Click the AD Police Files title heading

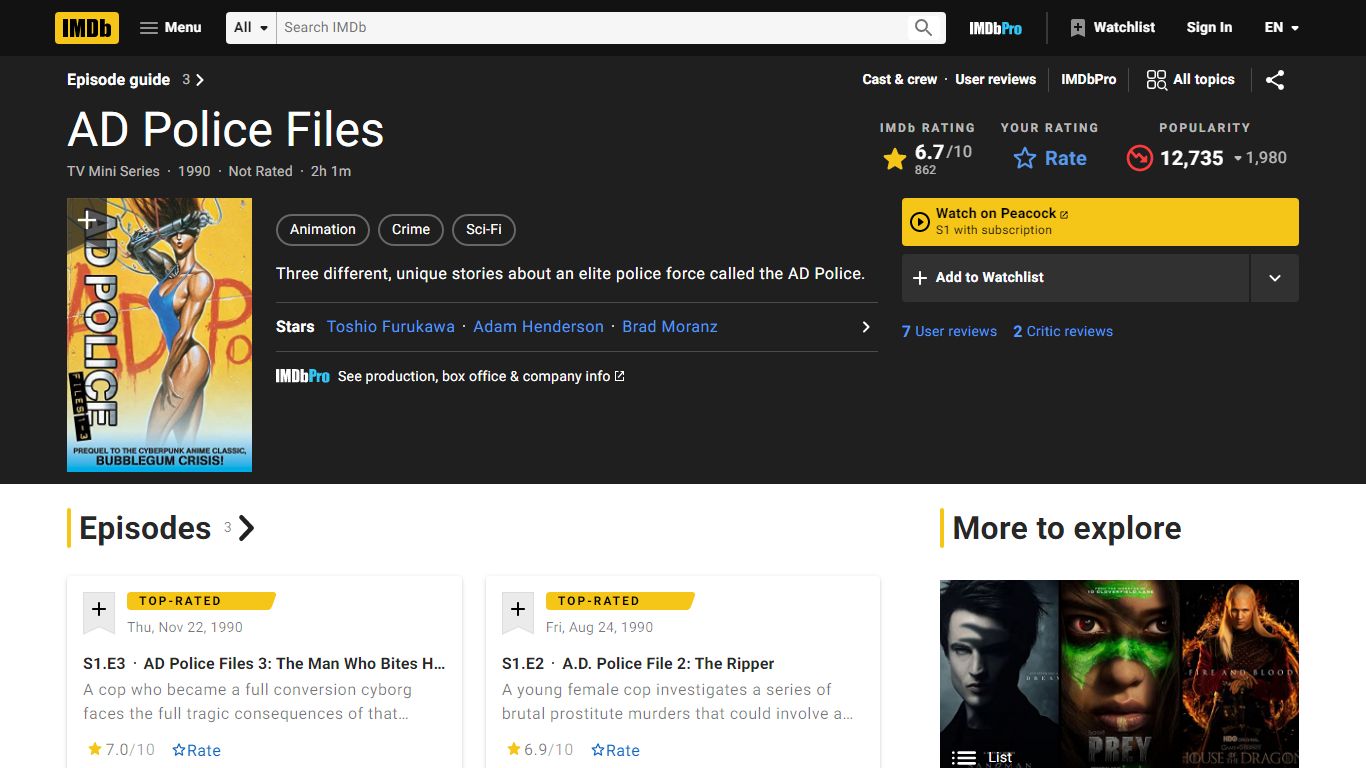226,130
